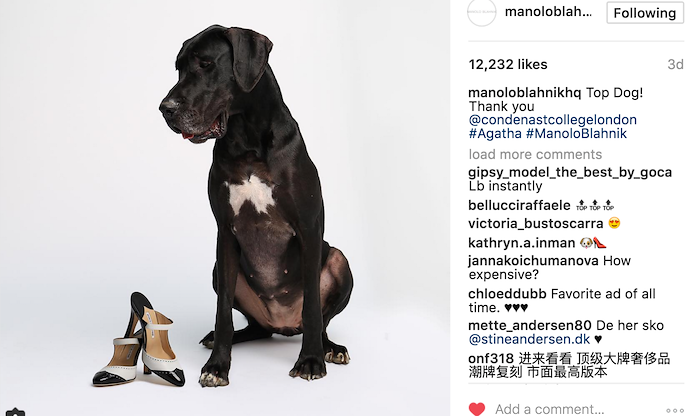Toggle the Following button
The width and height of the screenshot is (700, 416).
click(x=645, y=13)
